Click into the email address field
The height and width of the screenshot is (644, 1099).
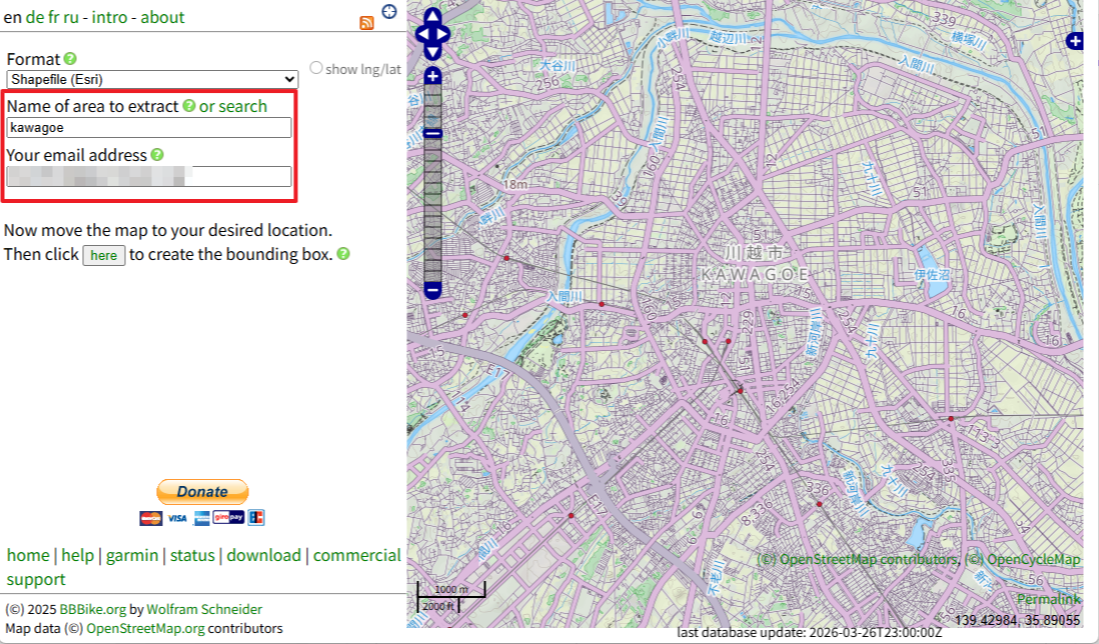click(149, 176)
